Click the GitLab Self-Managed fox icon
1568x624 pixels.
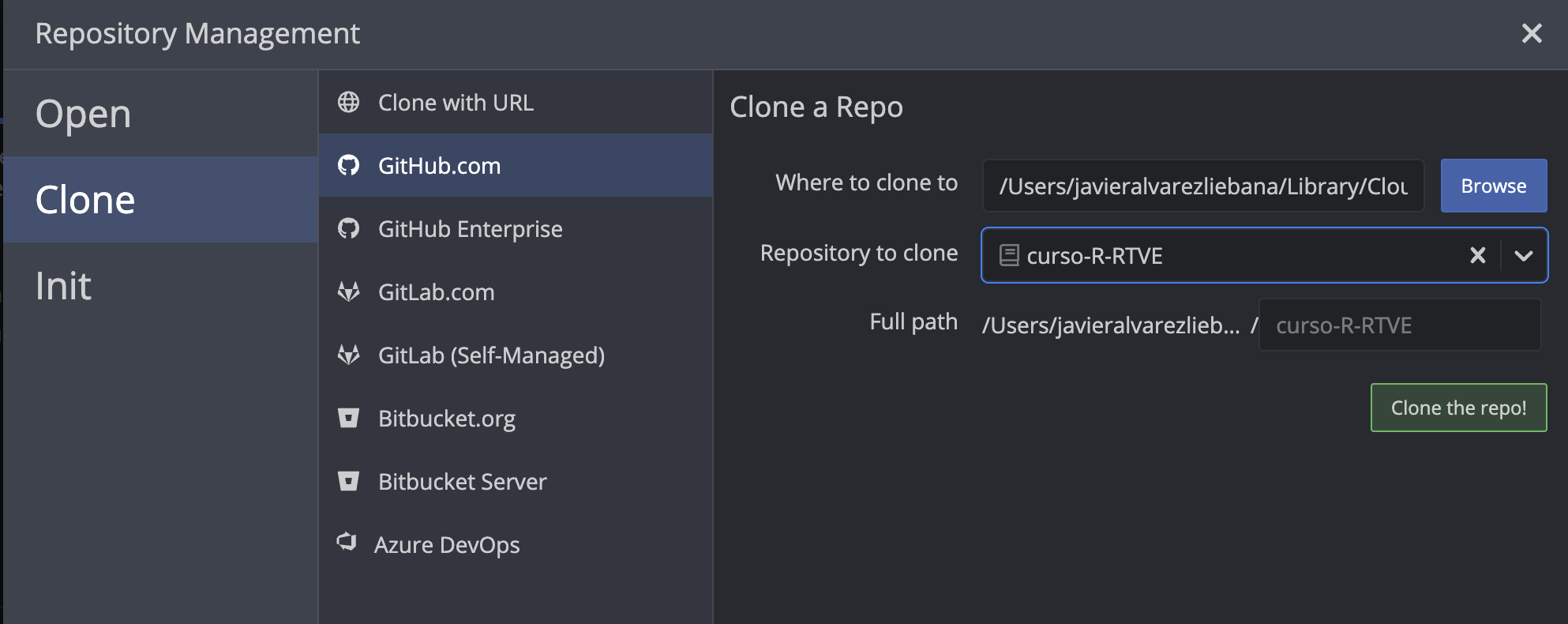tap(348, 355)
